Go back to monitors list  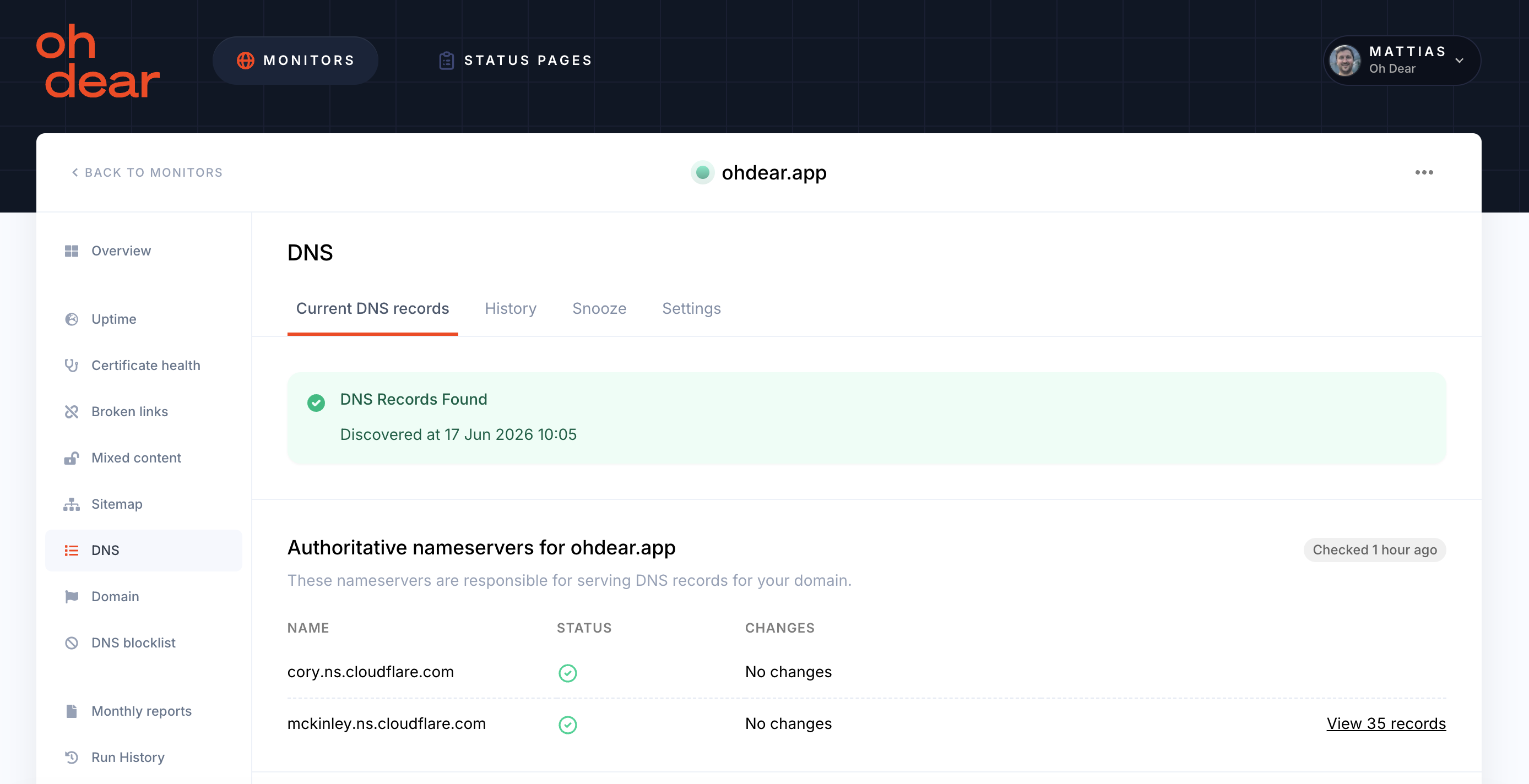(x=147, y=173)
